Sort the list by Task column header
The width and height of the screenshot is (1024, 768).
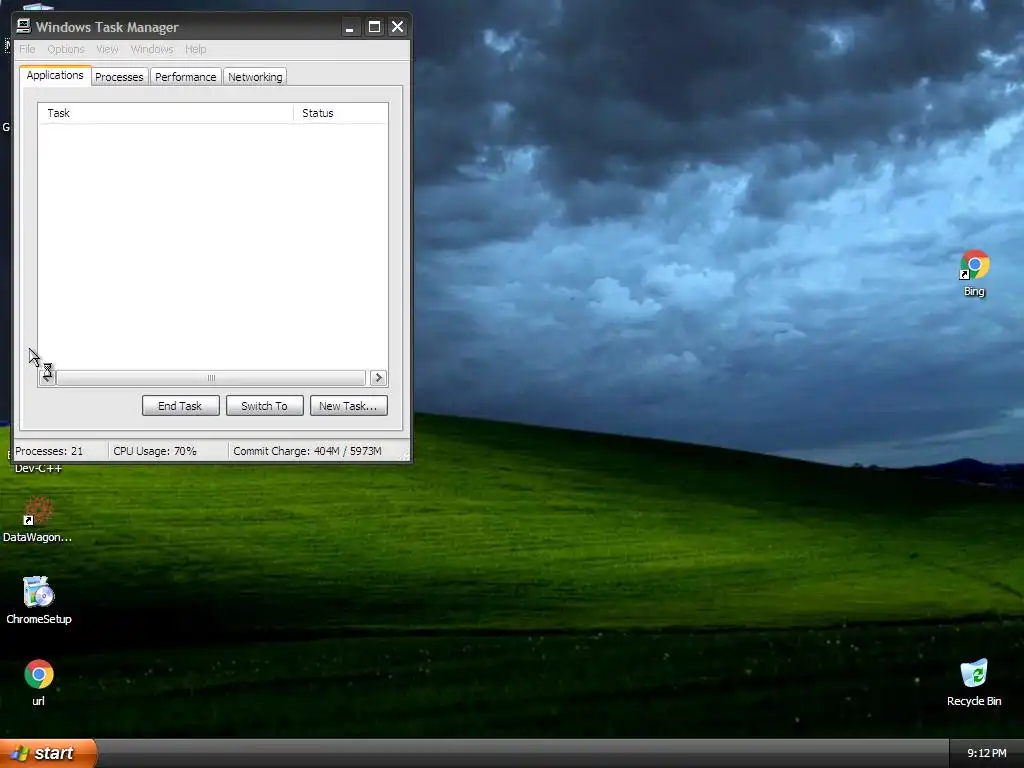point(166,113)
